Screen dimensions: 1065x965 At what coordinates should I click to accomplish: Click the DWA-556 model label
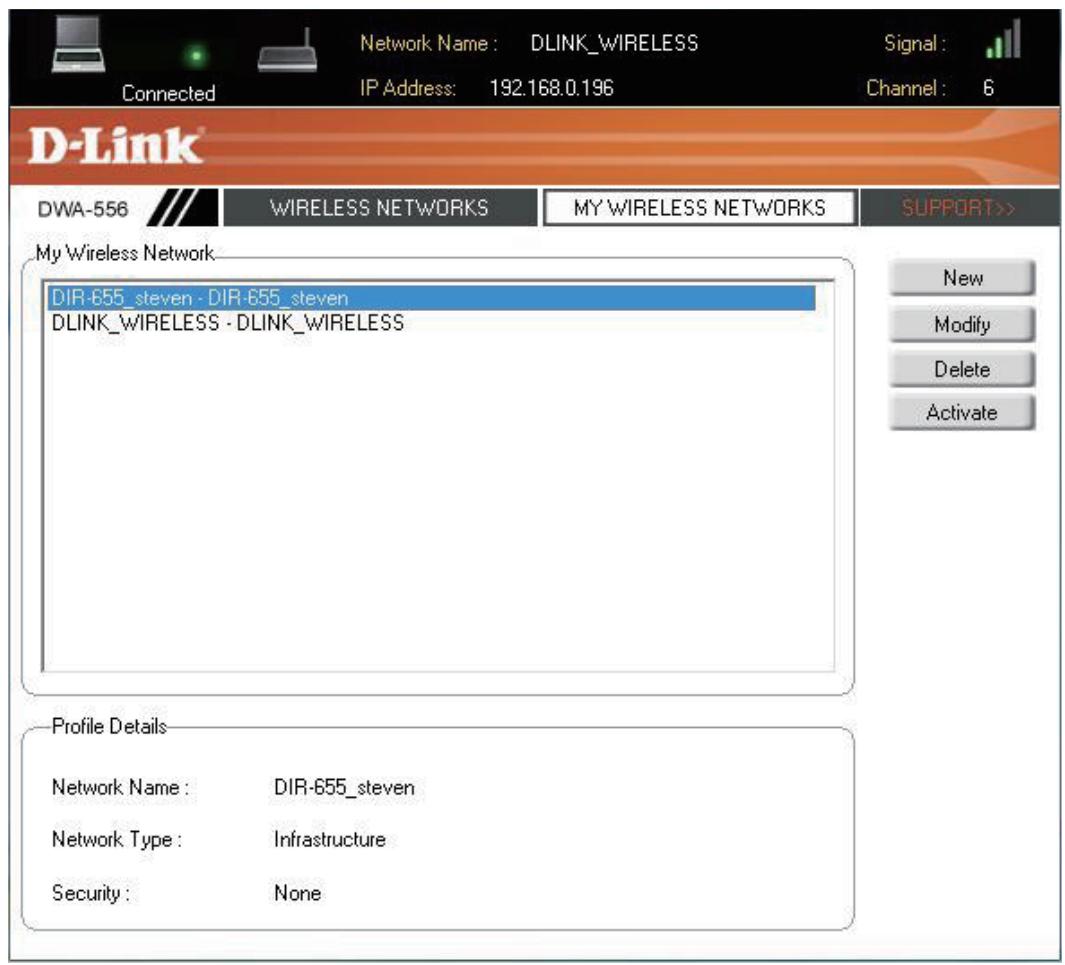pos(83,208)
